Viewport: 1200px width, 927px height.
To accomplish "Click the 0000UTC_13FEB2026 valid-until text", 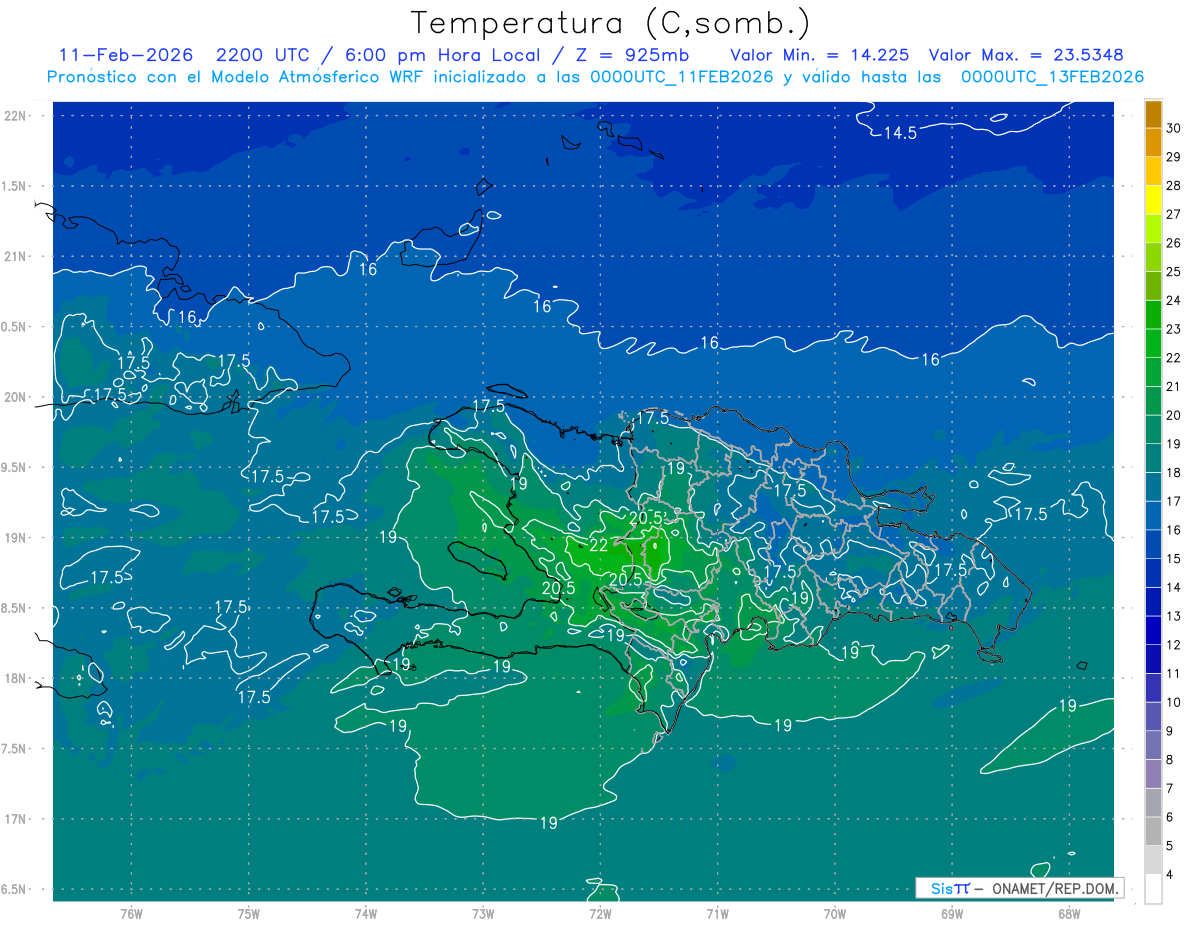I will (x=1052, y=77).
